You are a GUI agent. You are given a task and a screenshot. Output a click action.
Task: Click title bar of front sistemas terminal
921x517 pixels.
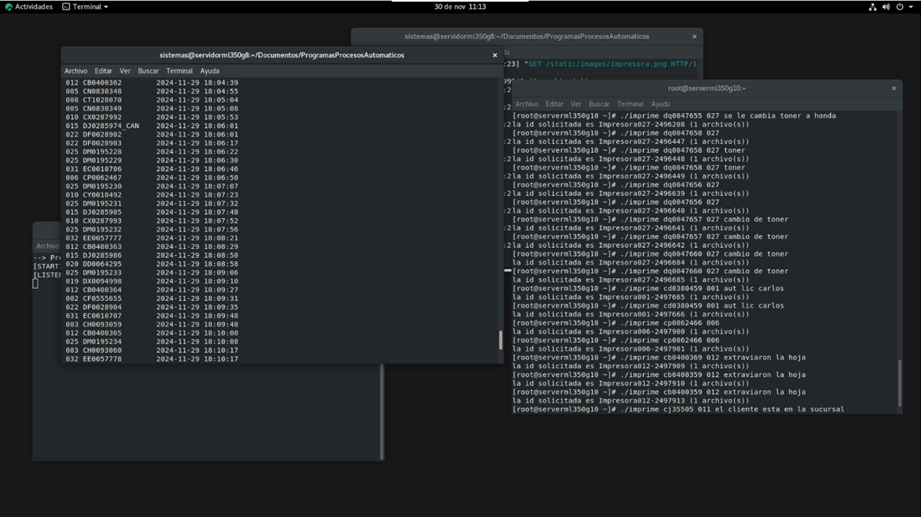pos(282,55)
